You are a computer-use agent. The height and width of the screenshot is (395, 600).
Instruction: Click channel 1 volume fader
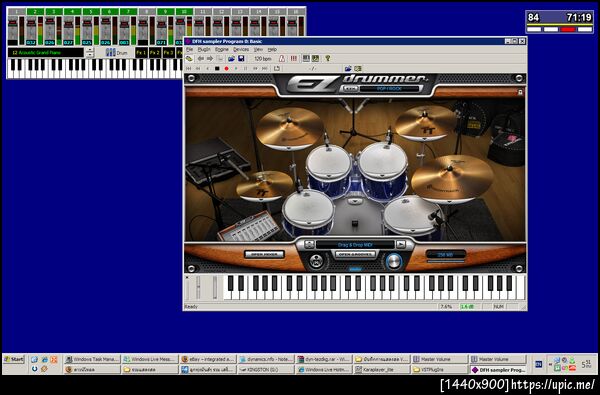coord(13,24)
